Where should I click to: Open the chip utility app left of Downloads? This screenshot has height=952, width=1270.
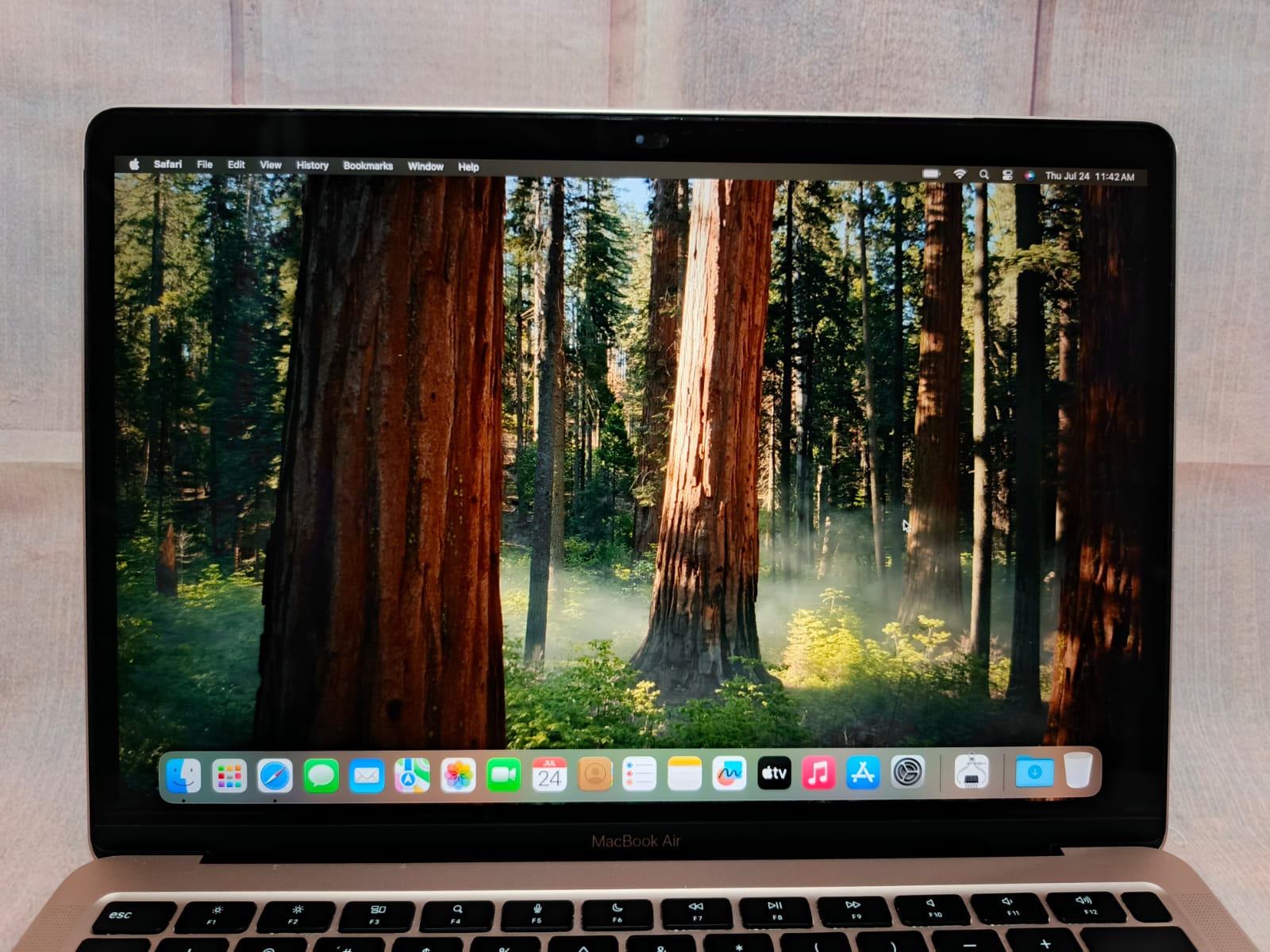tap(972, 771)
